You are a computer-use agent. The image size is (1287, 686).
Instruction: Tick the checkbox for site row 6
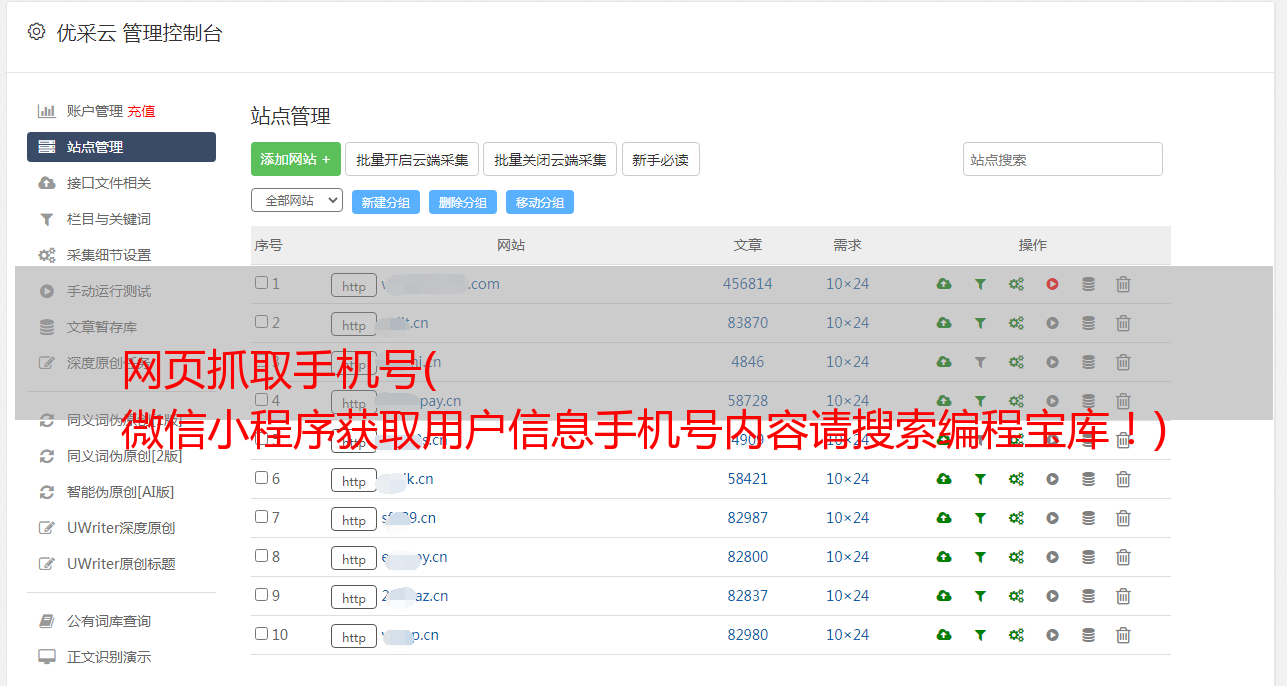click(x=261, y=478)
